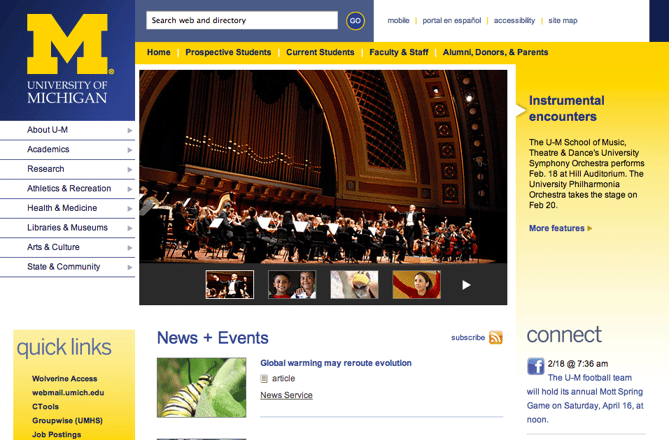Go to Prospective Students
This screenshot has height=440, width=669.
pyautogui.click(x=228, y=52)
